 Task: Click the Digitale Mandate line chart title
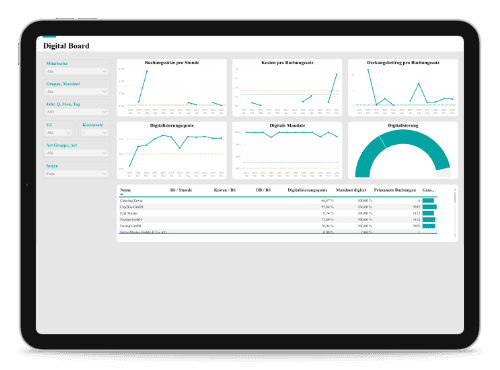[x=287, y=125]
